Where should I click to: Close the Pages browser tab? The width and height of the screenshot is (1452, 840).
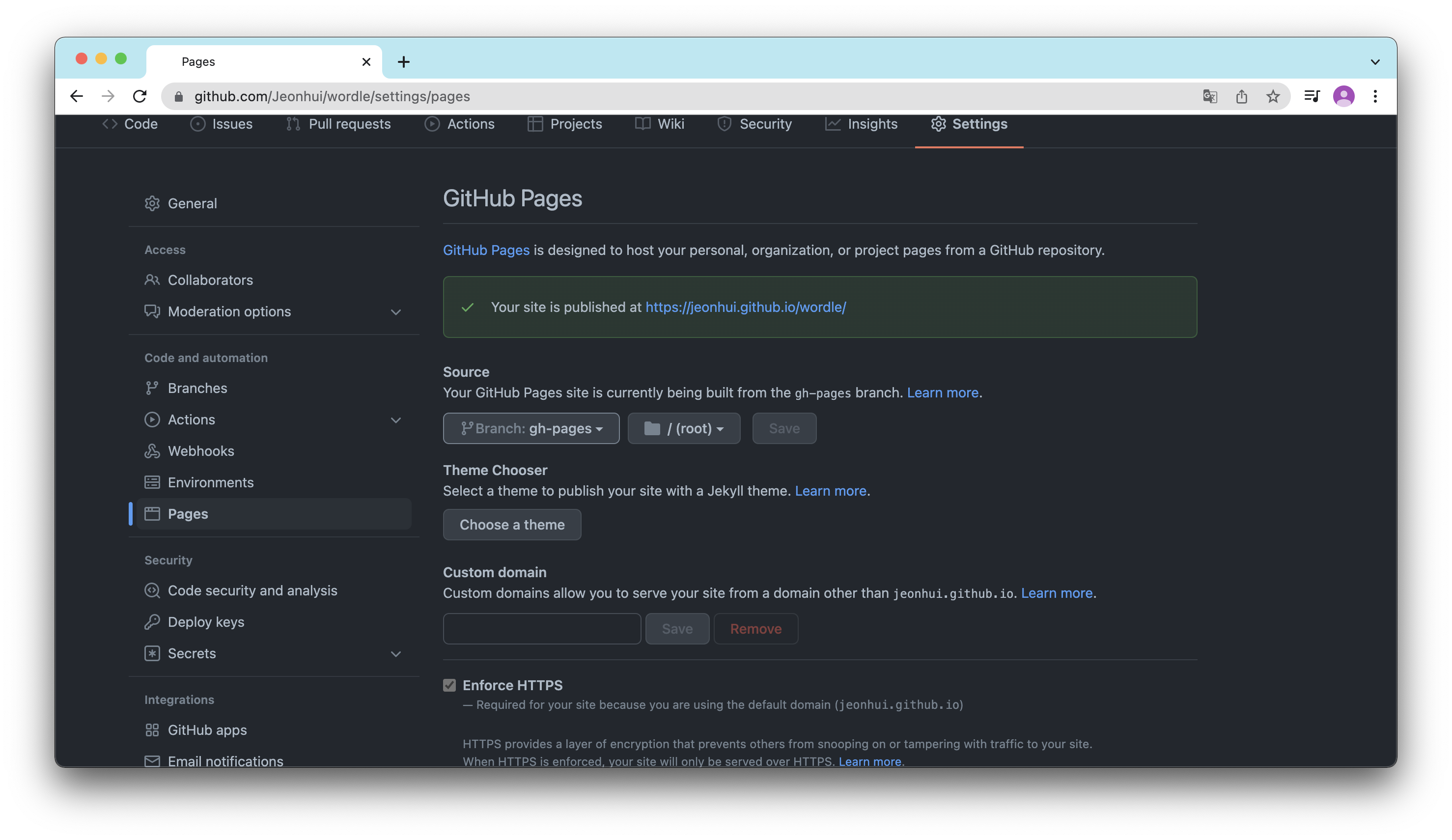(366, 61)
